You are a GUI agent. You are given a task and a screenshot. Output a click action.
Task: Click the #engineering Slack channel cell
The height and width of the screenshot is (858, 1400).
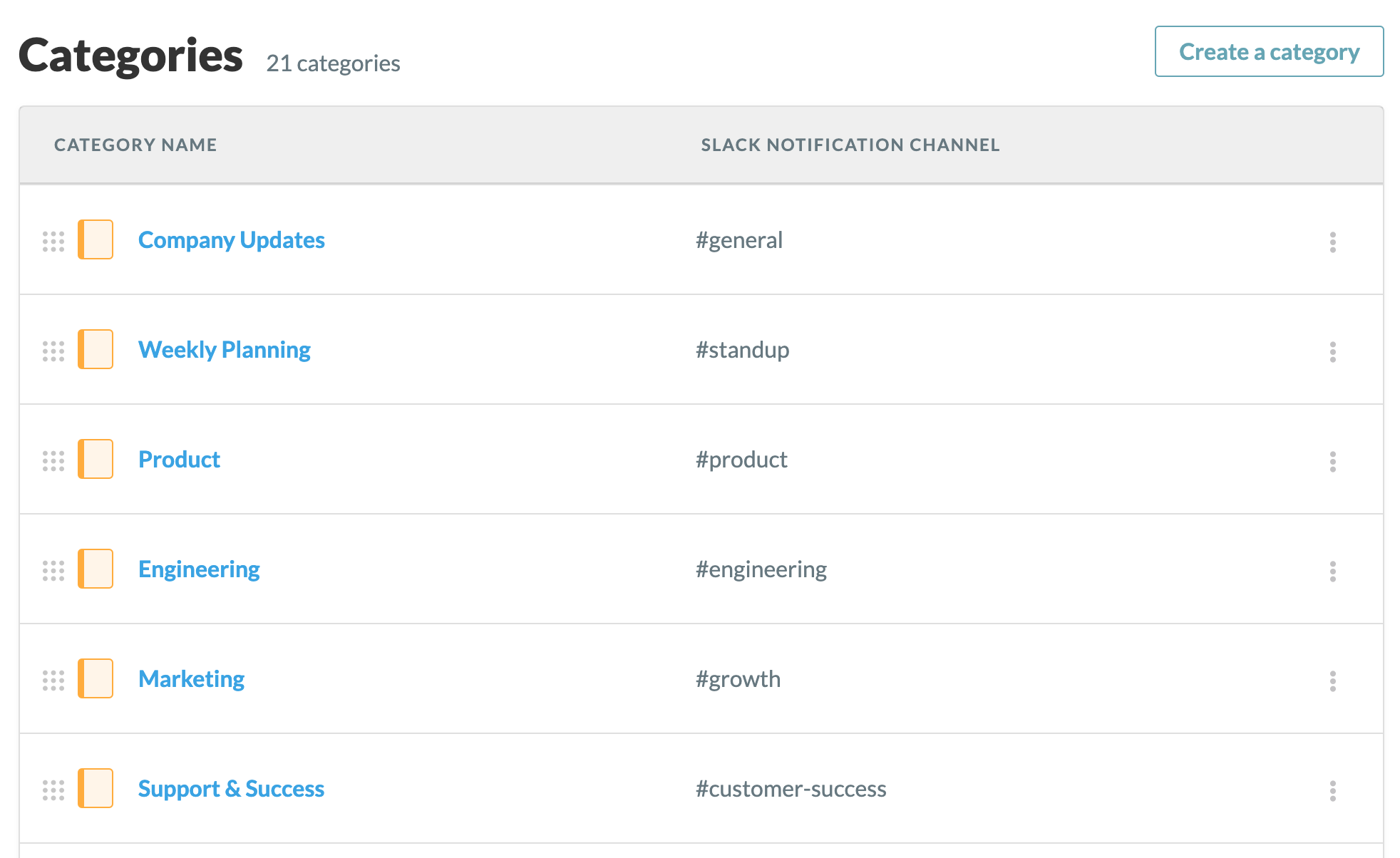pyautogui.click(x=761, y=569)
